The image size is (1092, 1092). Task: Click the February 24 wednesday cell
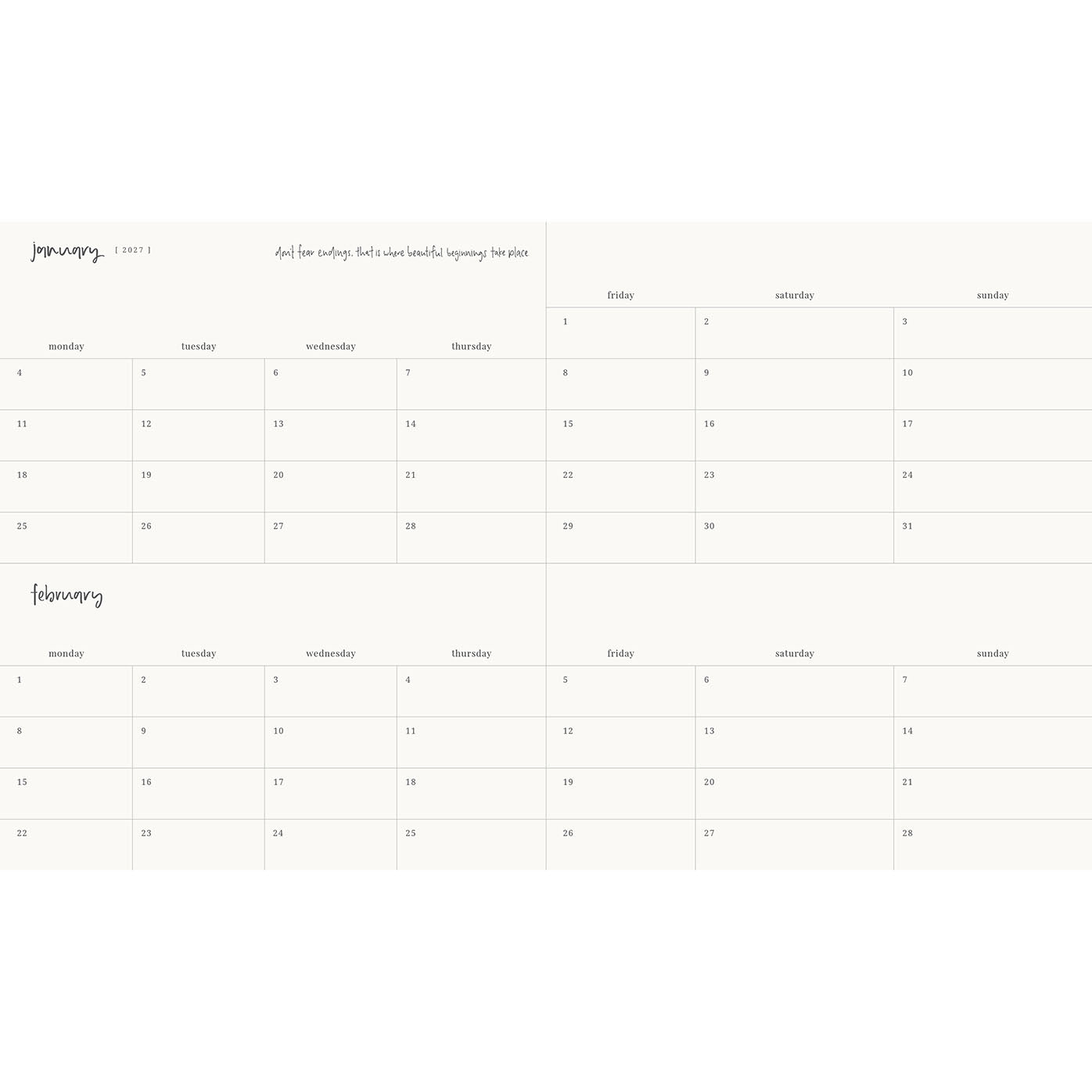point(331,845)
